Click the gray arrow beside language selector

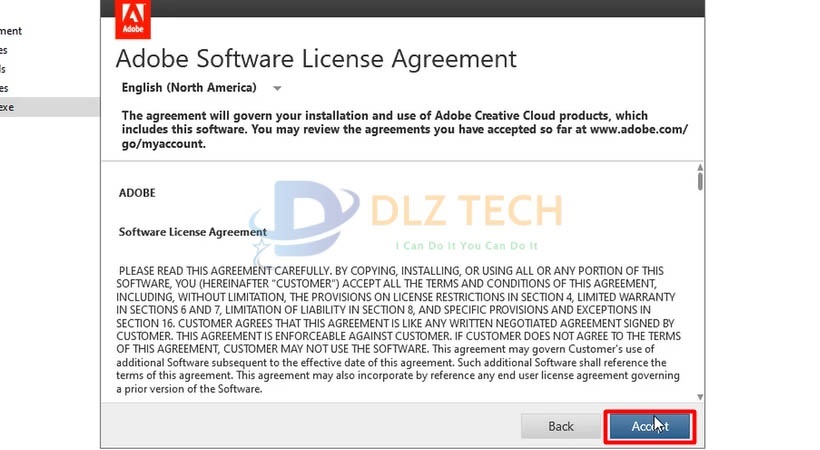pos(277,88)
